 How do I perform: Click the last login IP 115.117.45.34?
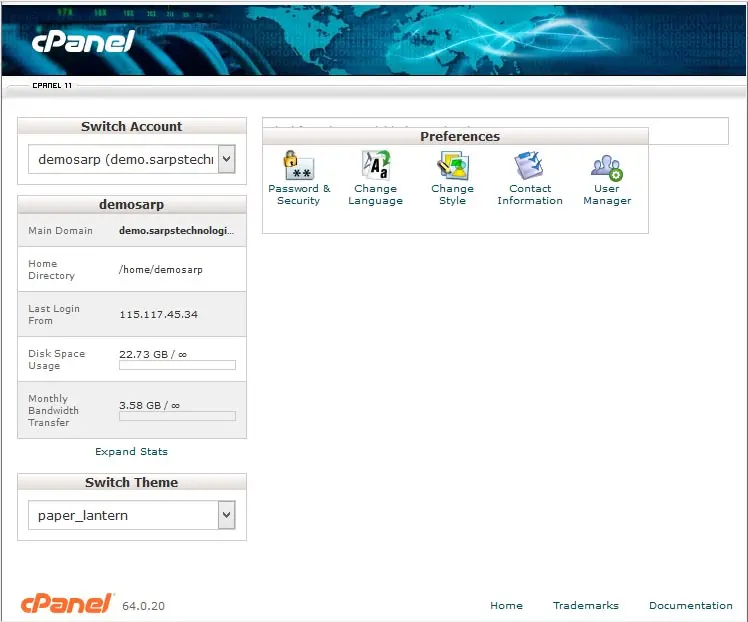158,314
